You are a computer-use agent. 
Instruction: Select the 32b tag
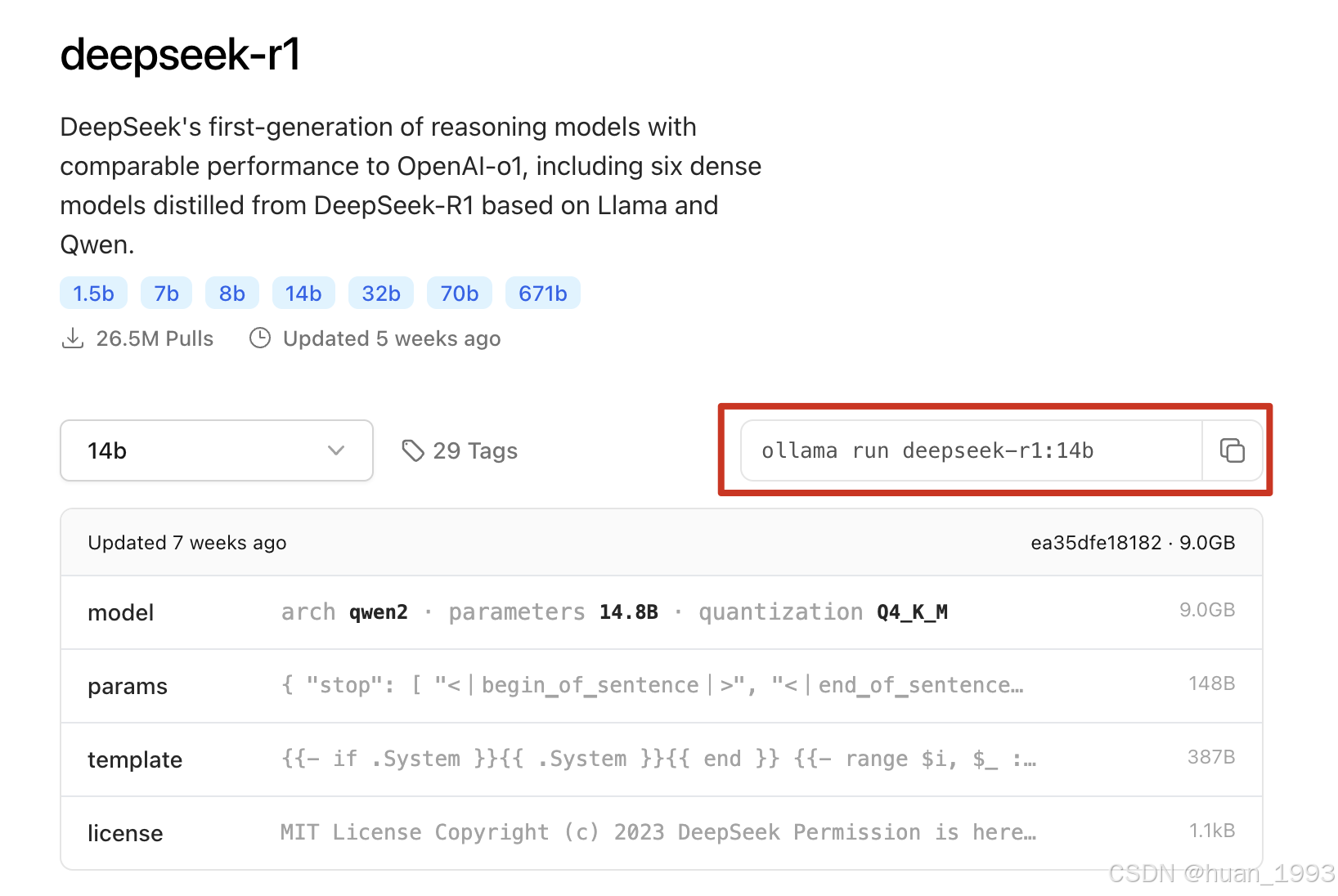381,293
